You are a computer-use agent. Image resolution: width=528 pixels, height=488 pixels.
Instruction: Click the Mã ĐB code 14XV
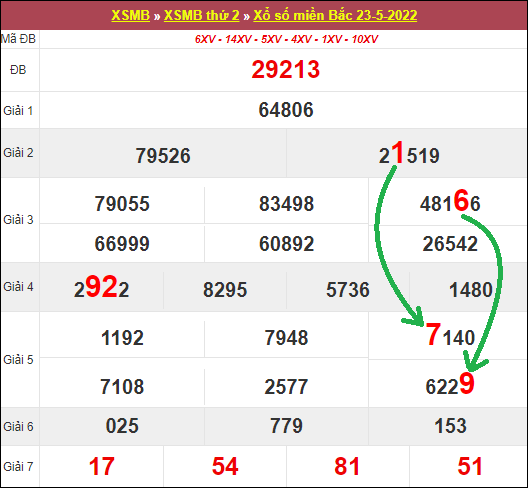(x=238, y=39)
